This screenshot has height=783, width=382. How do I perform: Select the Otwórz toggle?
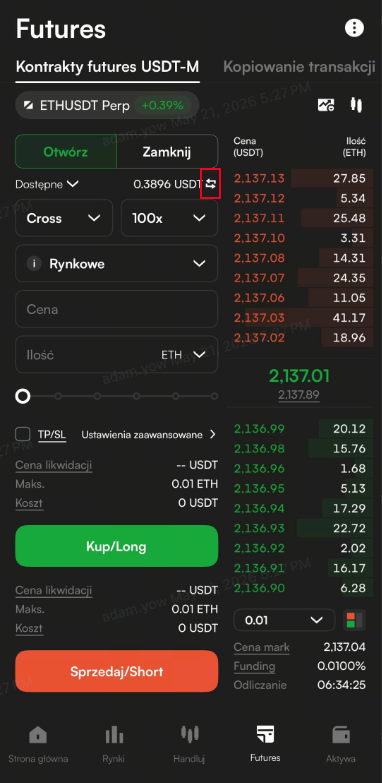click(x=66, y=152)
